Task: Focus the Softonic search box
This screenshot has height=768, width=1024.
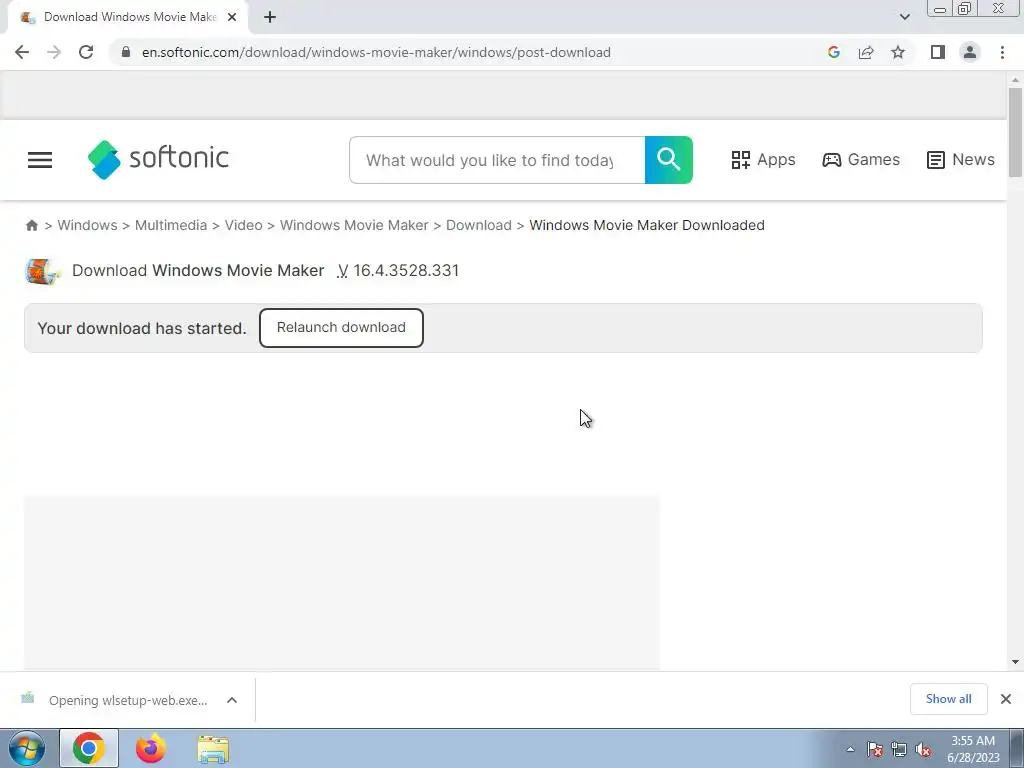Action: tap(497, 160)
